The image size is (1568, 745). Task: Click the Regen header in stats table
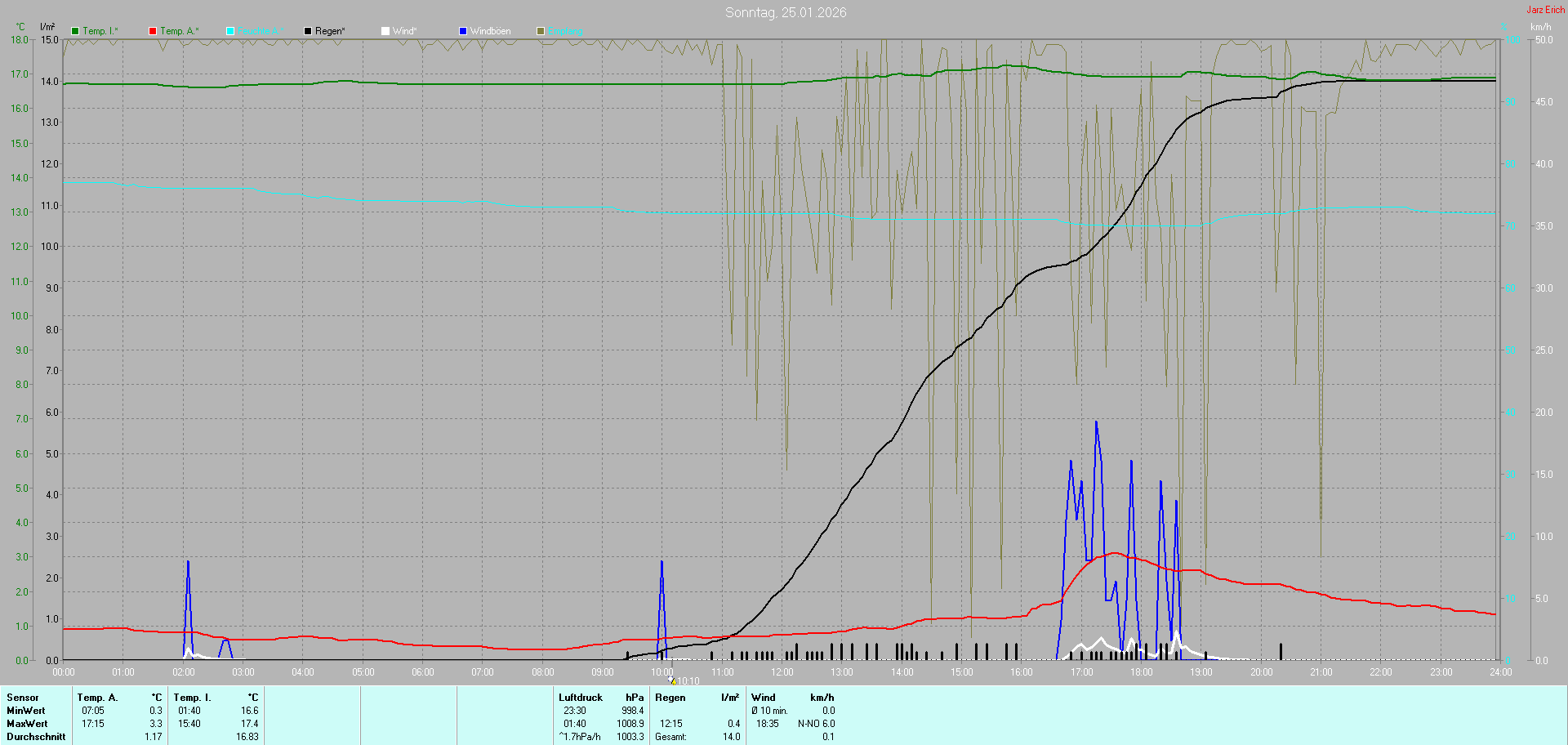pyautogui.click(x=670, y=698)
